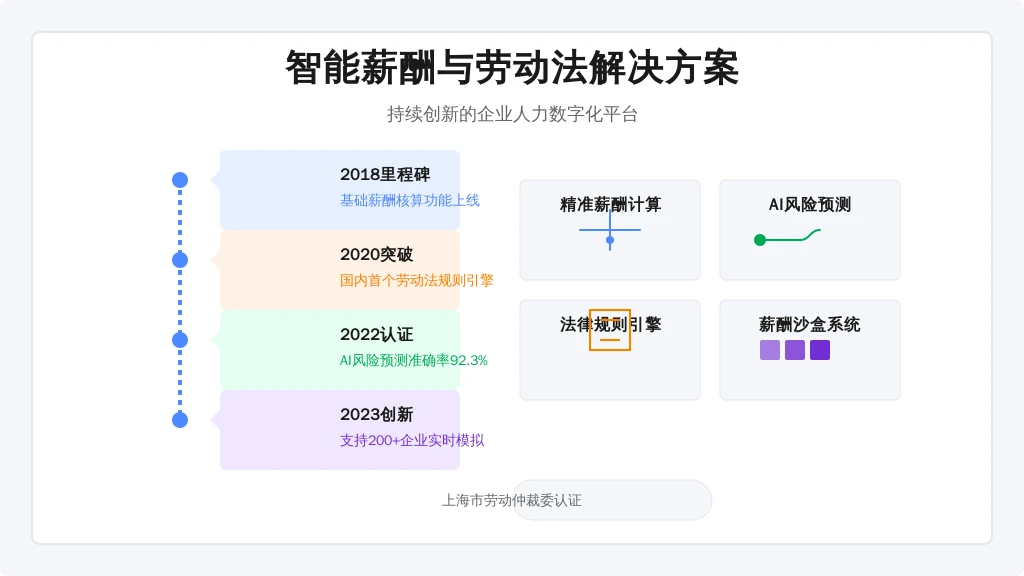
Task: Select the darkest purple sandbox square
Action: 820,350
